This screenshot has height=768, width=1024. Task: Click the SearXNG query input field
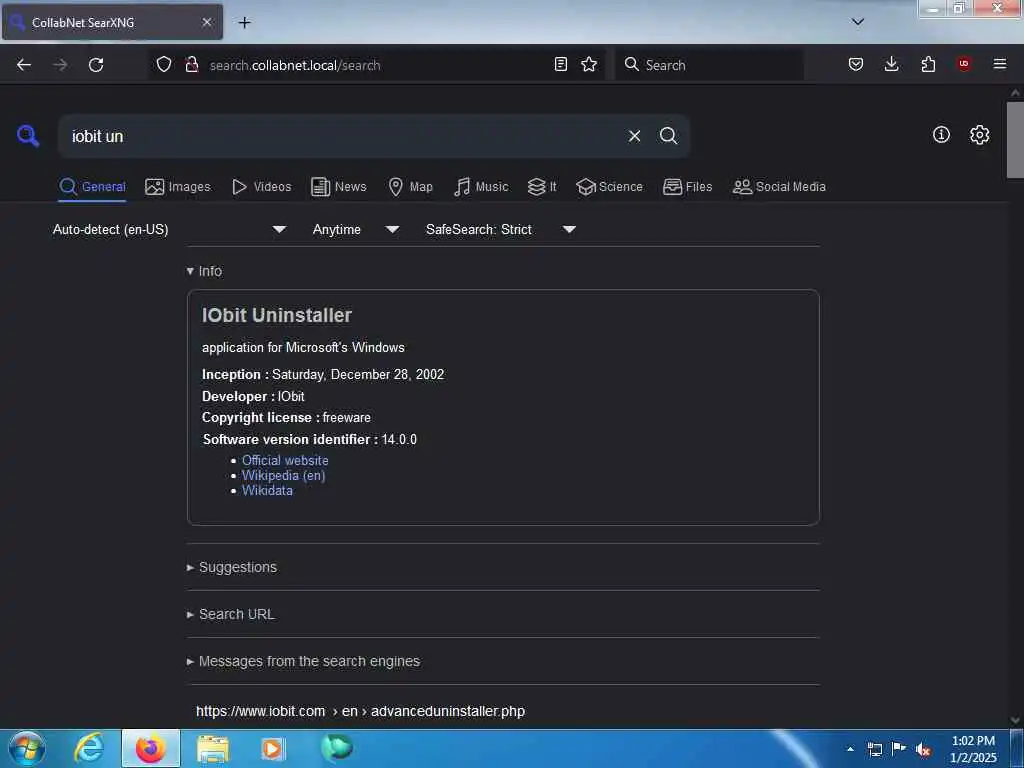[343, 136]
